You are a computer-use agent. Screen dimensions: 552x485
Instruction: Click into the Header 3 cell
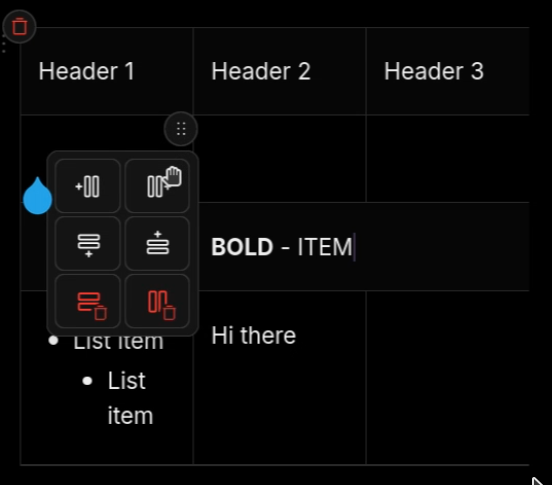pyautogui.click(x=448, y=71)
